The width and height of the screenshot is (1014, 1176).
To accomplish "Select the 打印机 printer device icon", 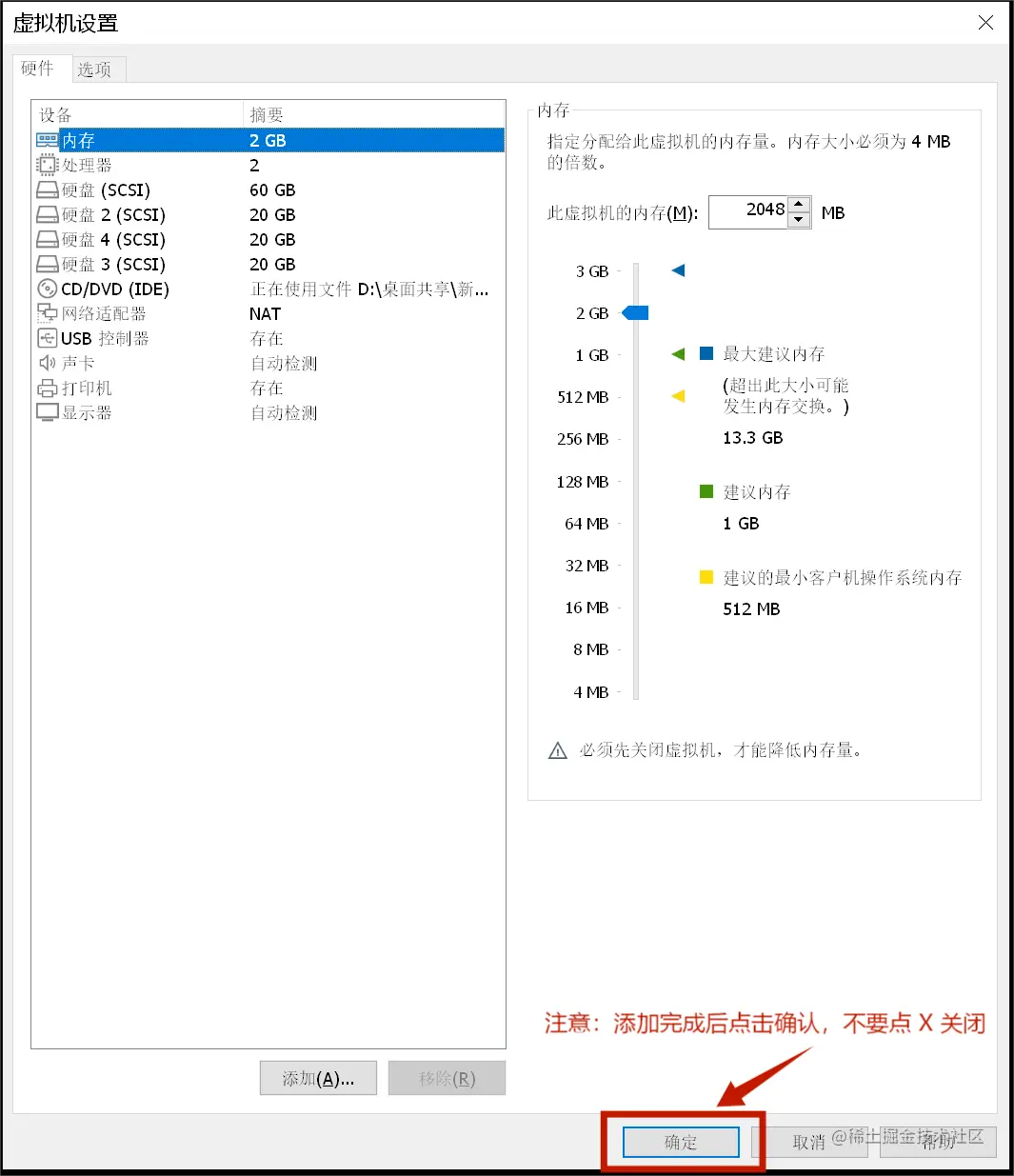I will 47,388.
